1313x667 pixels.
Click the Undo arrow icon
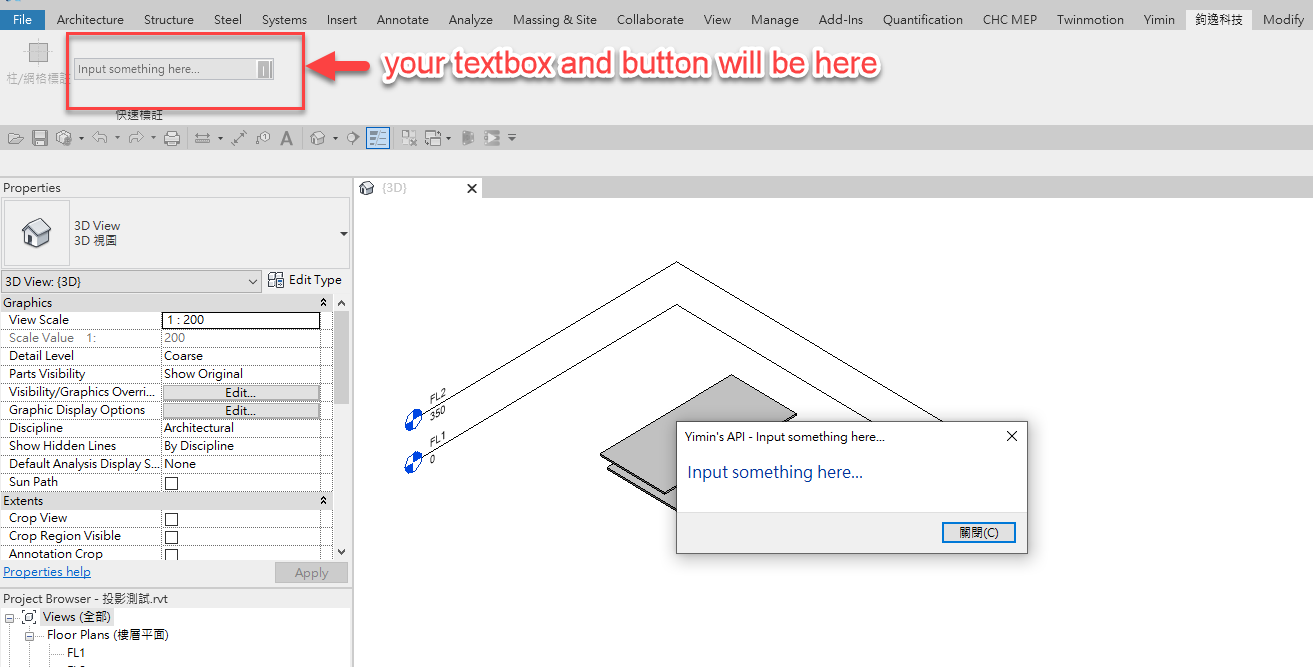coord(99,138)
